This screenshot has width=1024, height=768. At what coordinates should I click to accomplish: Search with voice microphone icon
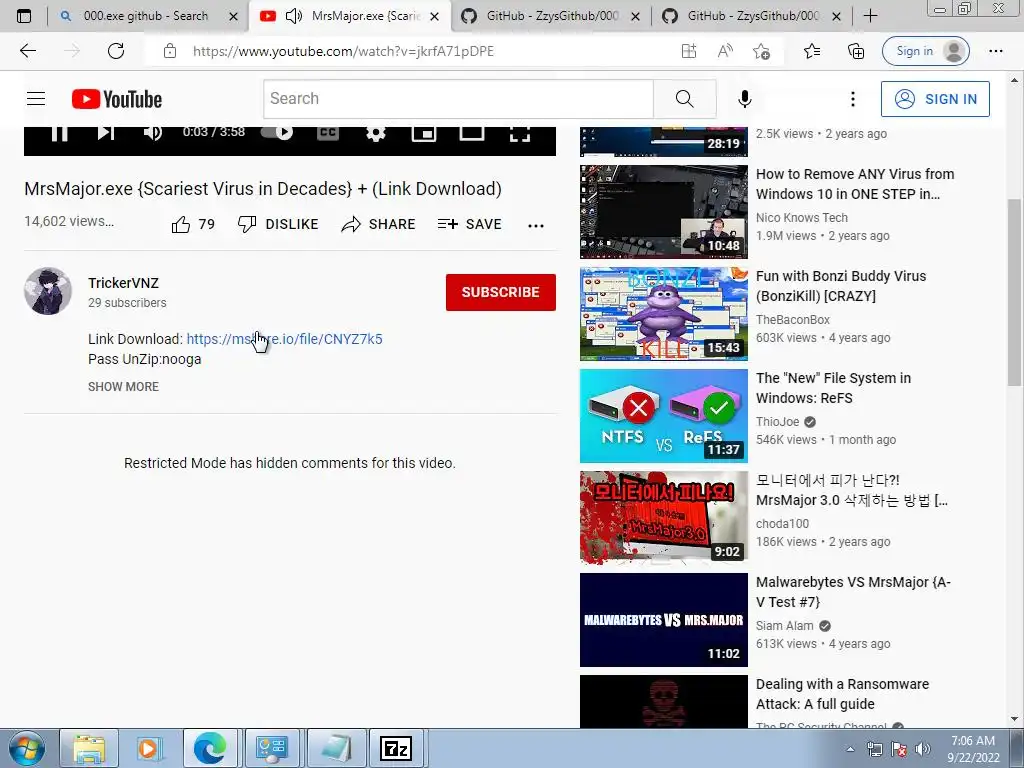(x=744, y=99)
